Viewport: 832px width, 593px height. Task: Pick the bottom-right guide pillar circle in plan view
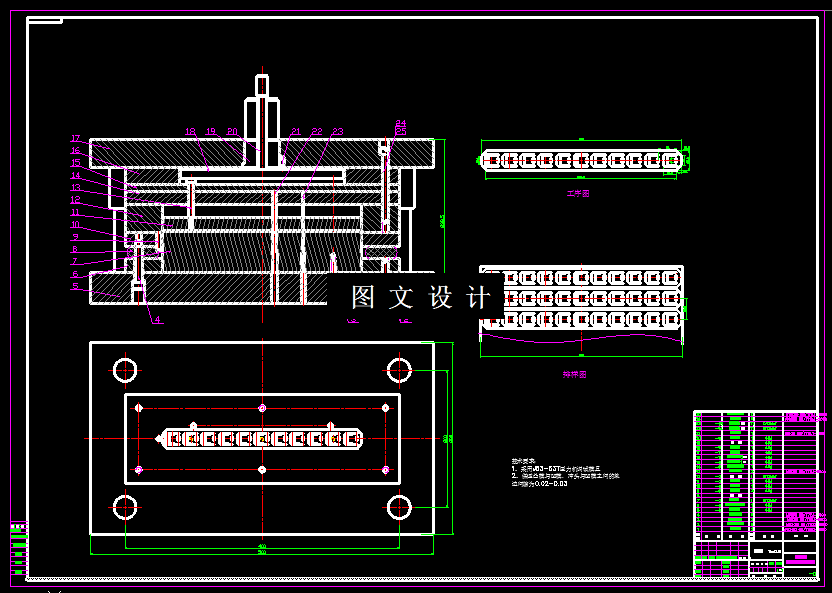(x=399, y=507)
